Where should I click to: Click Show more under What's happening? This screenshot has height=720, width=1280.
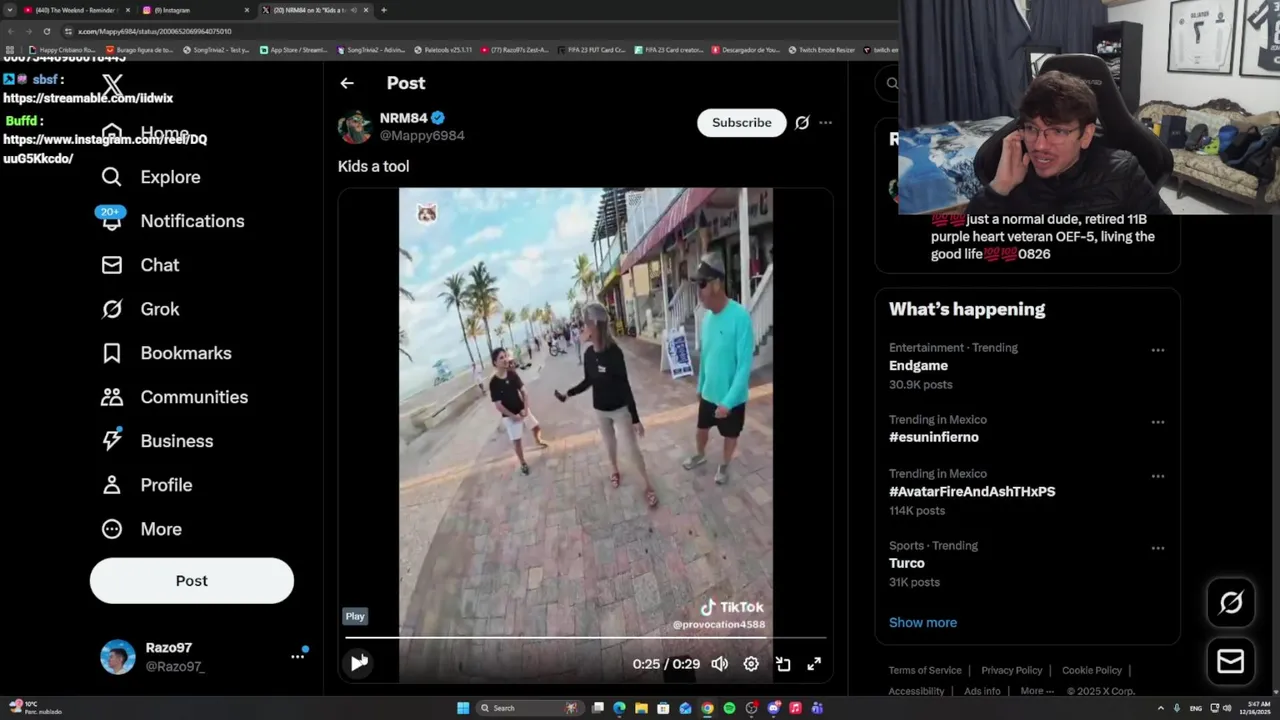[x=923, y=622]
